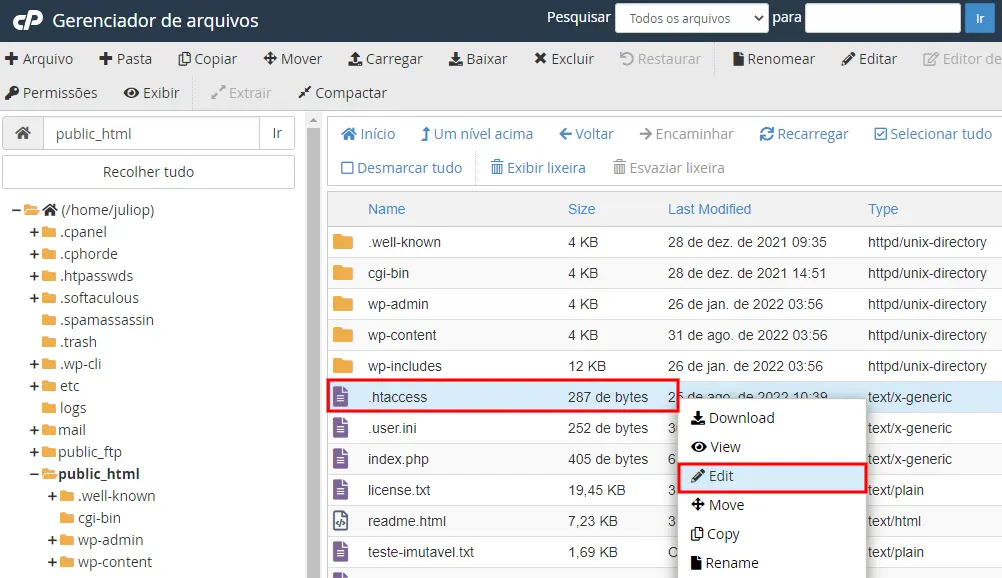1002x578 pixels.
Task: Create a new file with Arquivo
Action: coord(39,59)
